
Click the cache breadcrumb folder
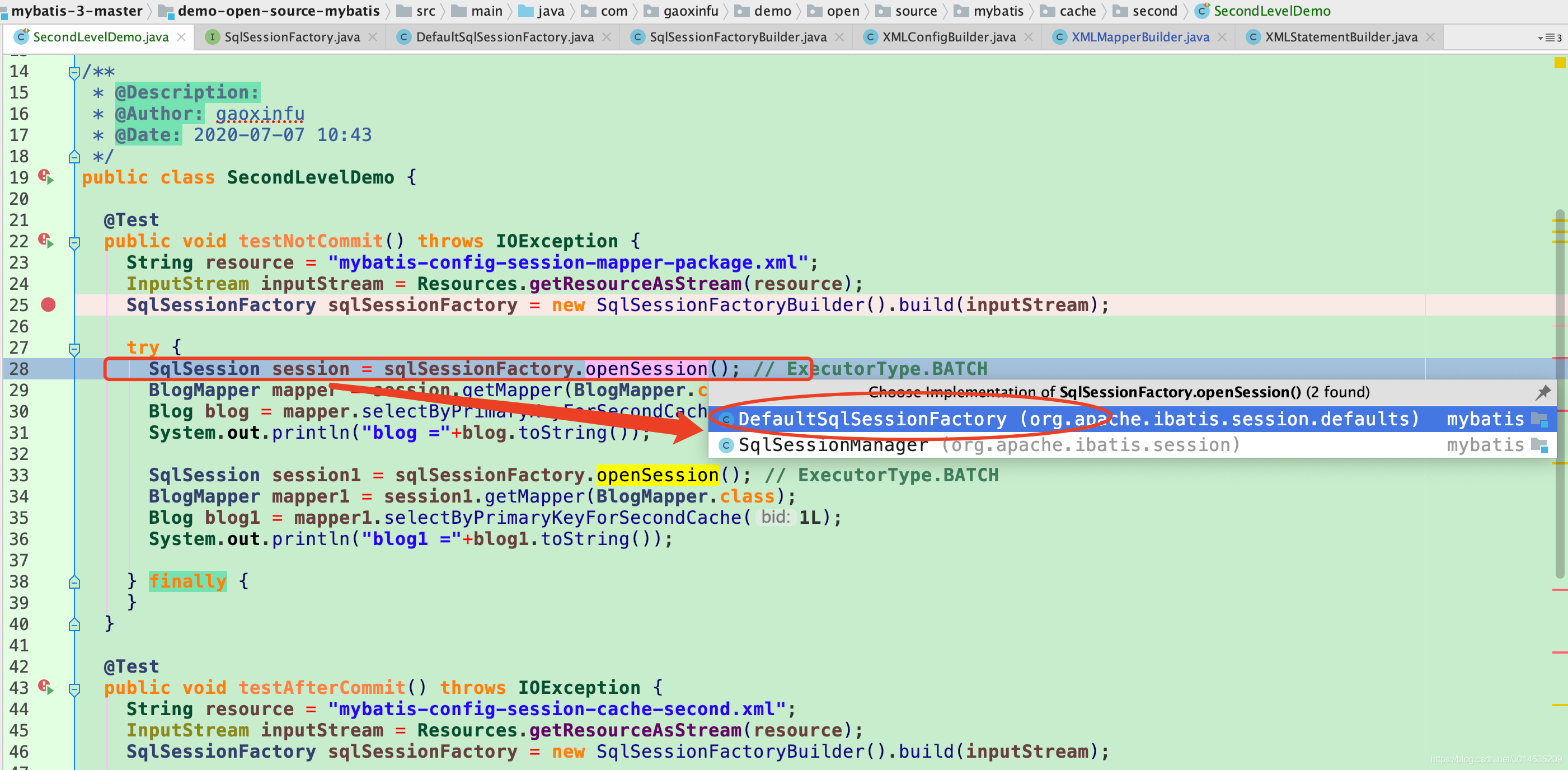[1068, 11]
